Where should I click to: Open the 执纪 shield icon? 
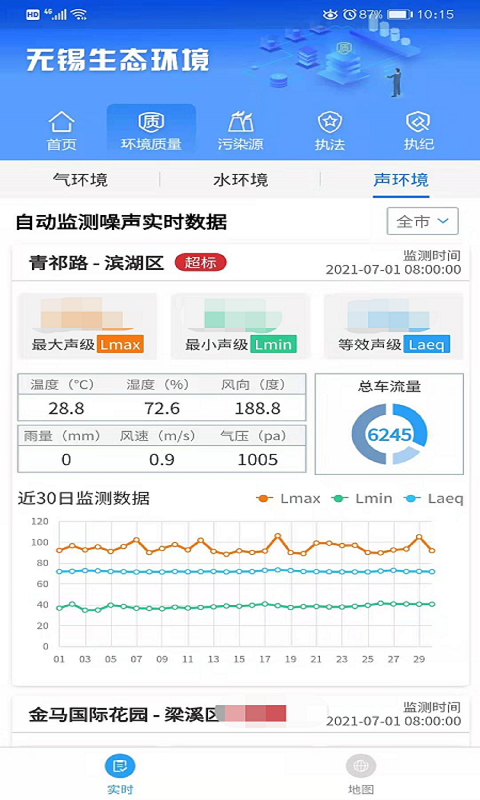(418, 131)
